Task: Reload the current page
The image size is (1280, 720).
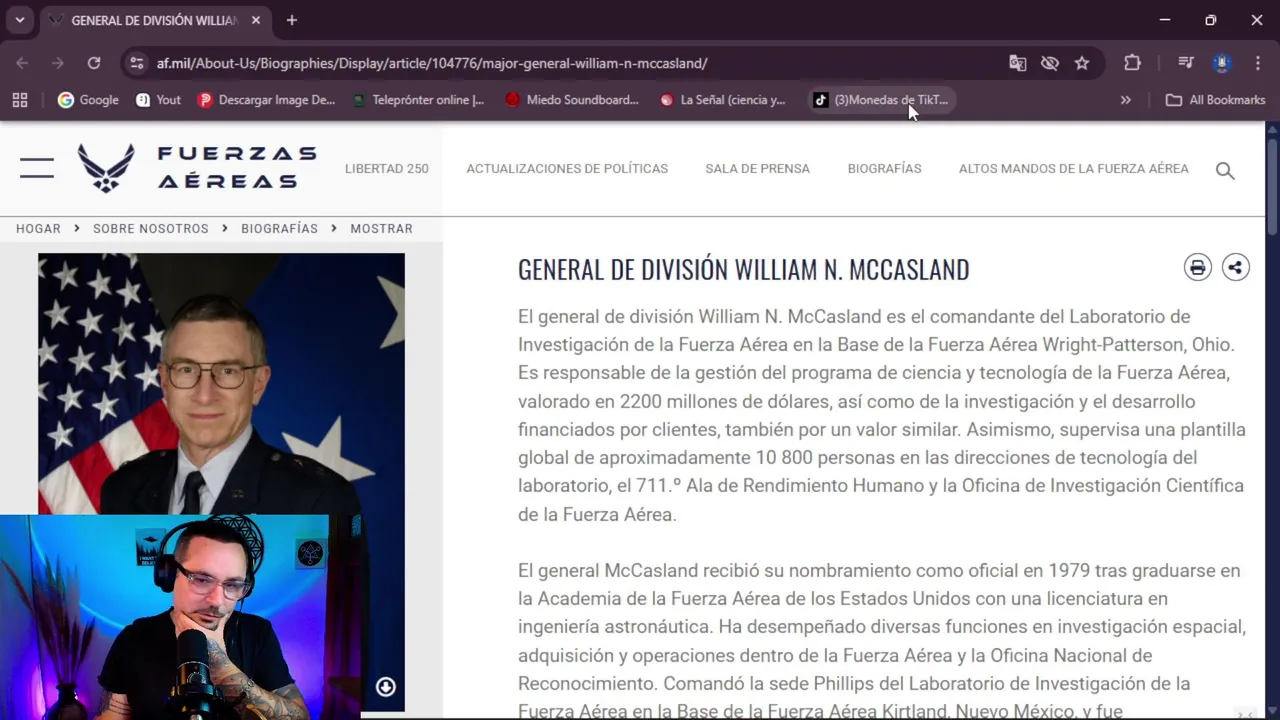Action: pos(94,63)
